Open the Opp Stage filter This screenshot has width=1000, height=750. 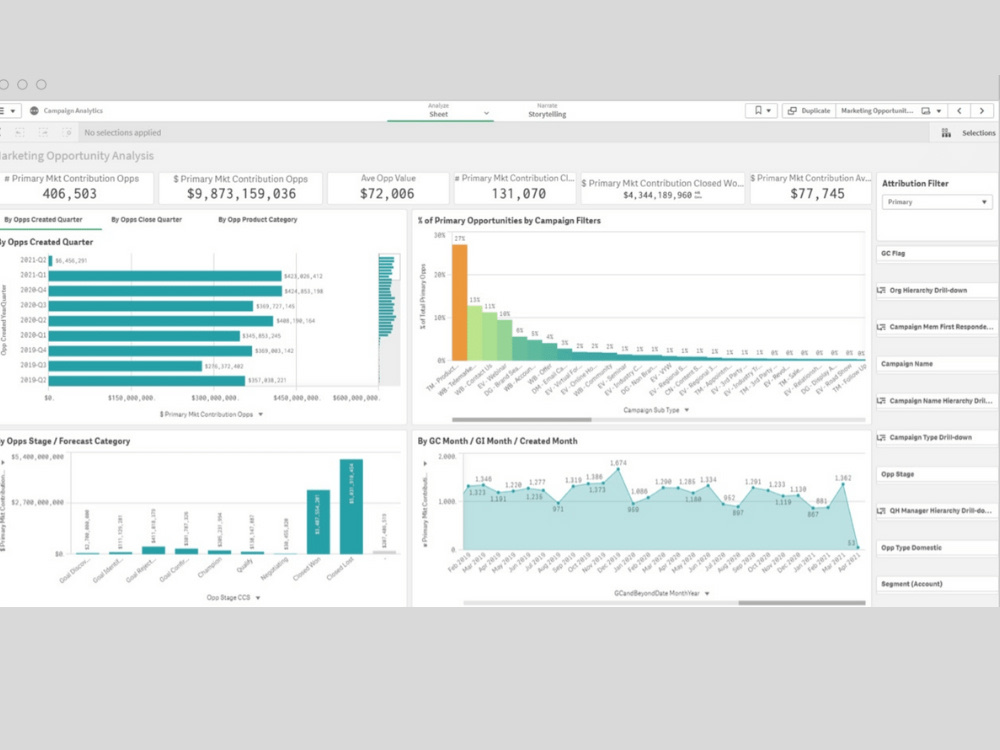point(936,474)
